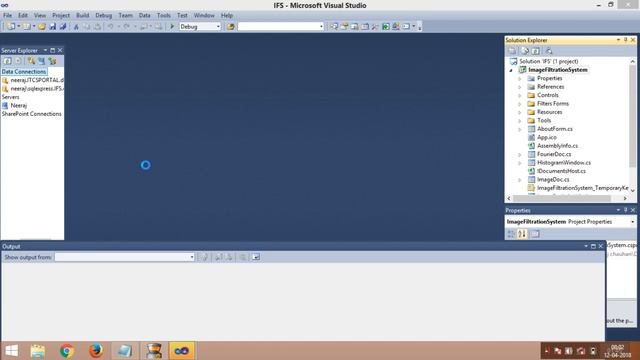Open the Window menu
The height and width of the screenshot is (360, 640).
tap(204, 15)
